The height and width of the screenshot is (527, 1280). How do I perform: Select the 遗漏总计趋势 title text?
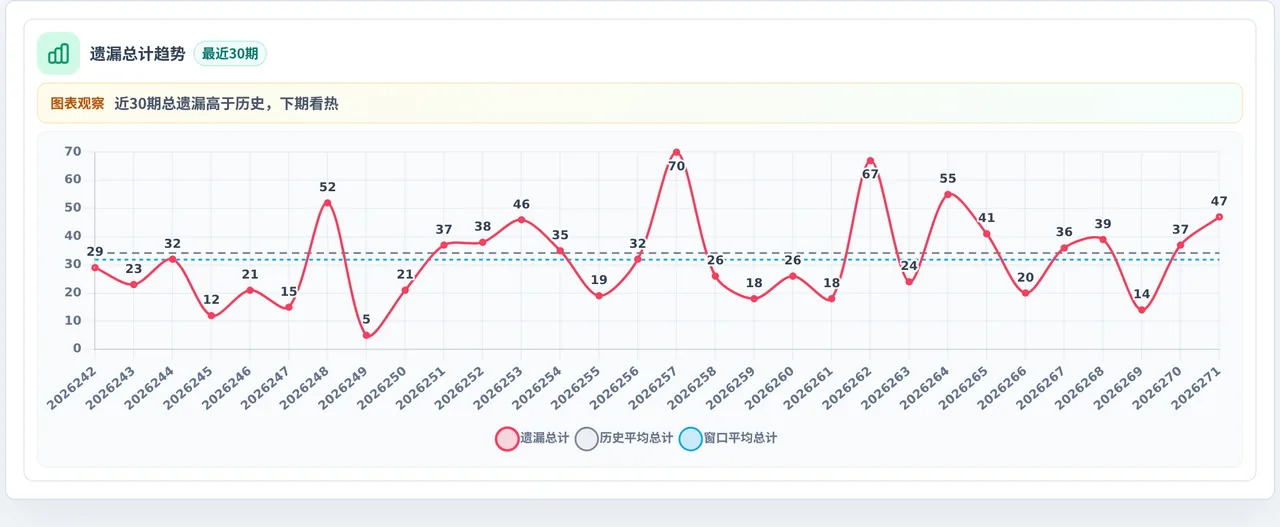138,54
